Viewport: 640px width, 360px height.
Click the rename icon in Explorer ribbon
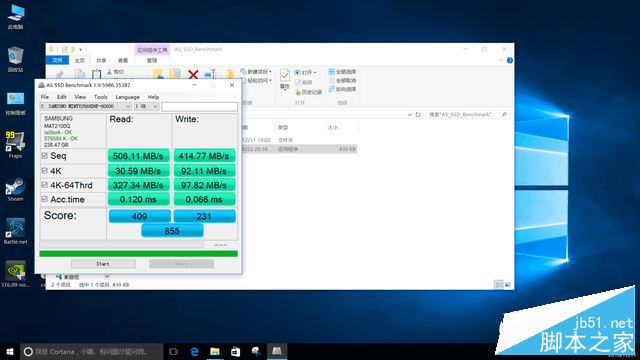pyautogui.click(x=210, y=74)
